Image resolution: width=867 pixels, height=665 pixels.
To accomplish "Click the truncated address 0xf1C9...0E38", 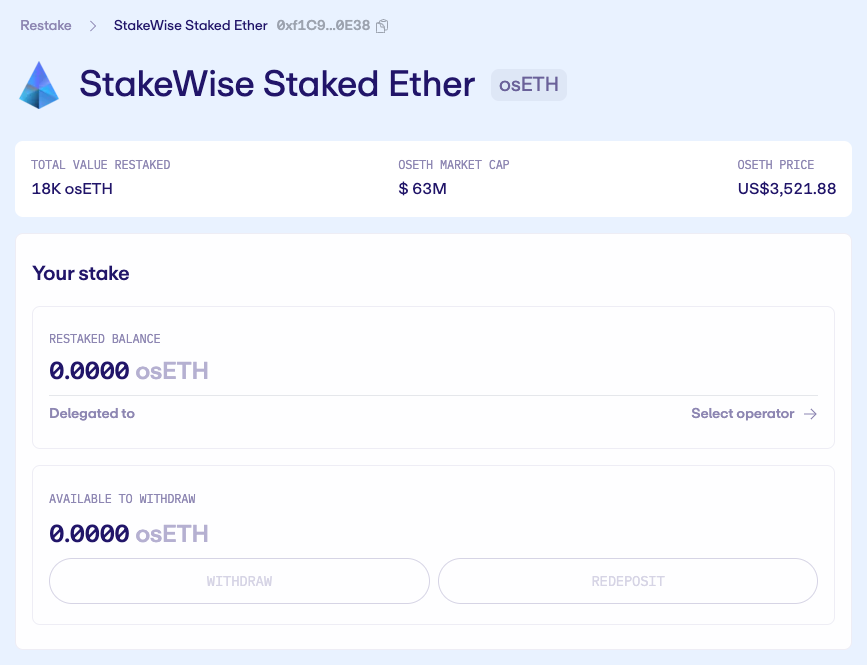I will pos(323,25).
